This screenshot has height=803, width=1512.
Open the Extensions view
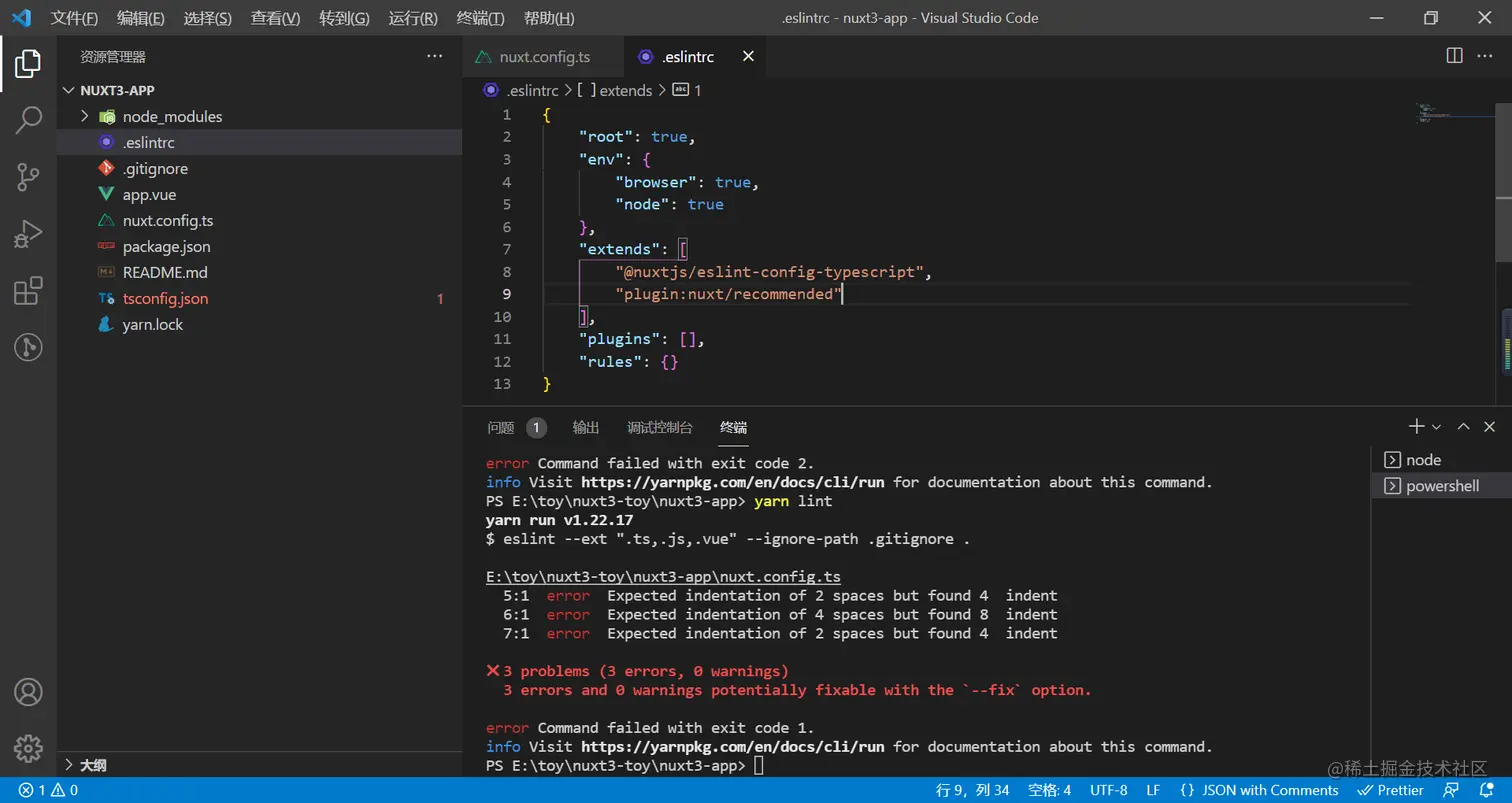[28, 291]
